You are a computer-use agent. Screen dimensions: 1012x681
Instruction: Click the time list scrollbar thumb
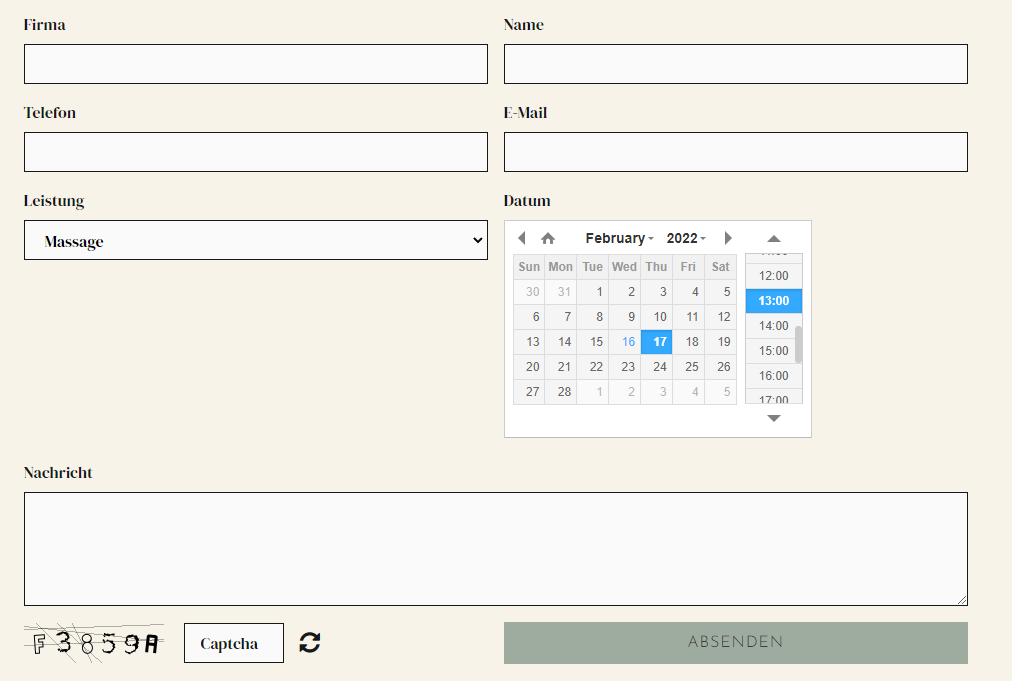798,345
